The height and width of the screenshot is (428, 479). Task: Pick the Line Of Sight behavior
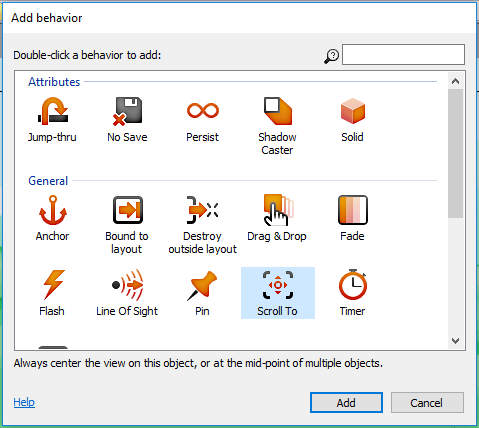127,293
